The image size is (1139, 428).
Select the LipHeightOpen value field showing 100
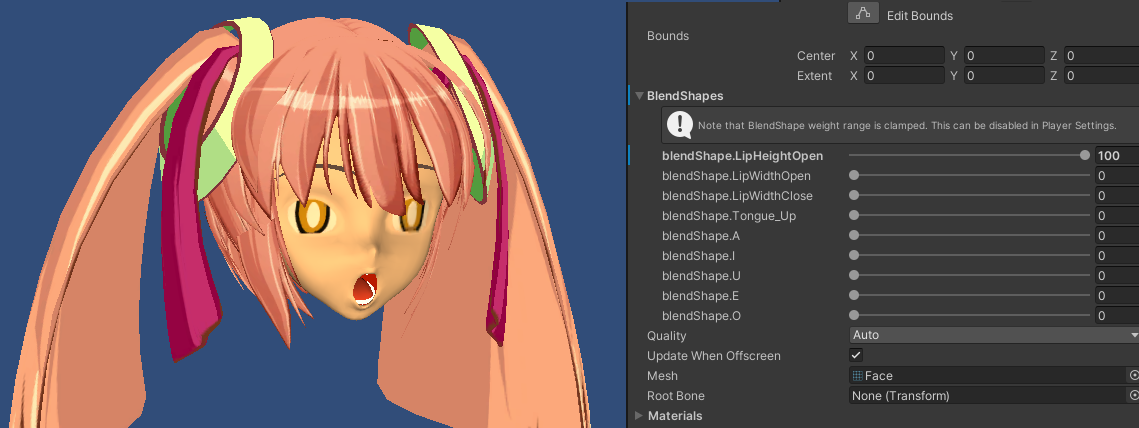pos(1116,155)
